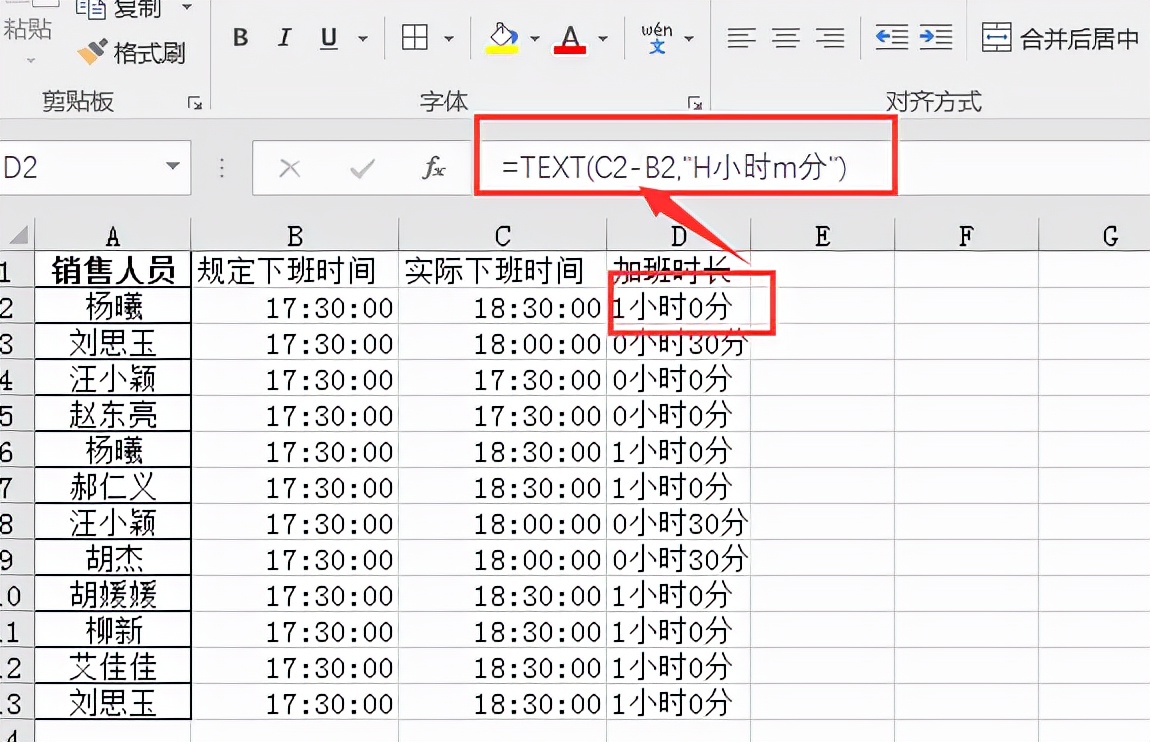The width and height of the screenshot is (1150, 742).
Task: Select cell D2 showing 1小时0分
Action: click(678, 306)
